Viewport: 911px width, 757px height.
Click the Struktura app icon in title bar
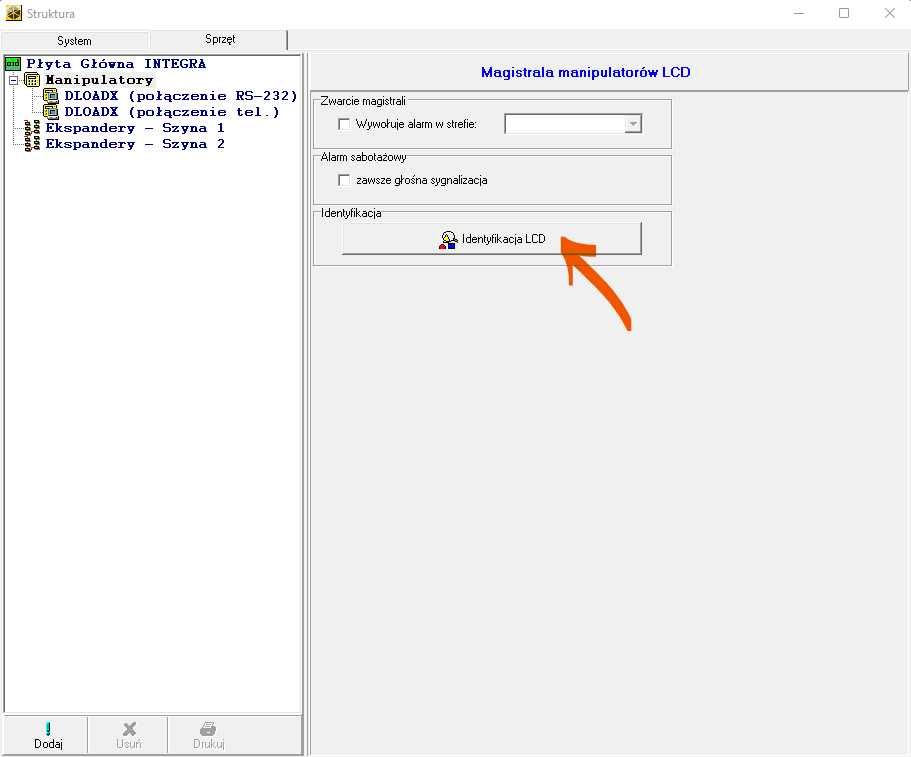(x=14, y=14)
